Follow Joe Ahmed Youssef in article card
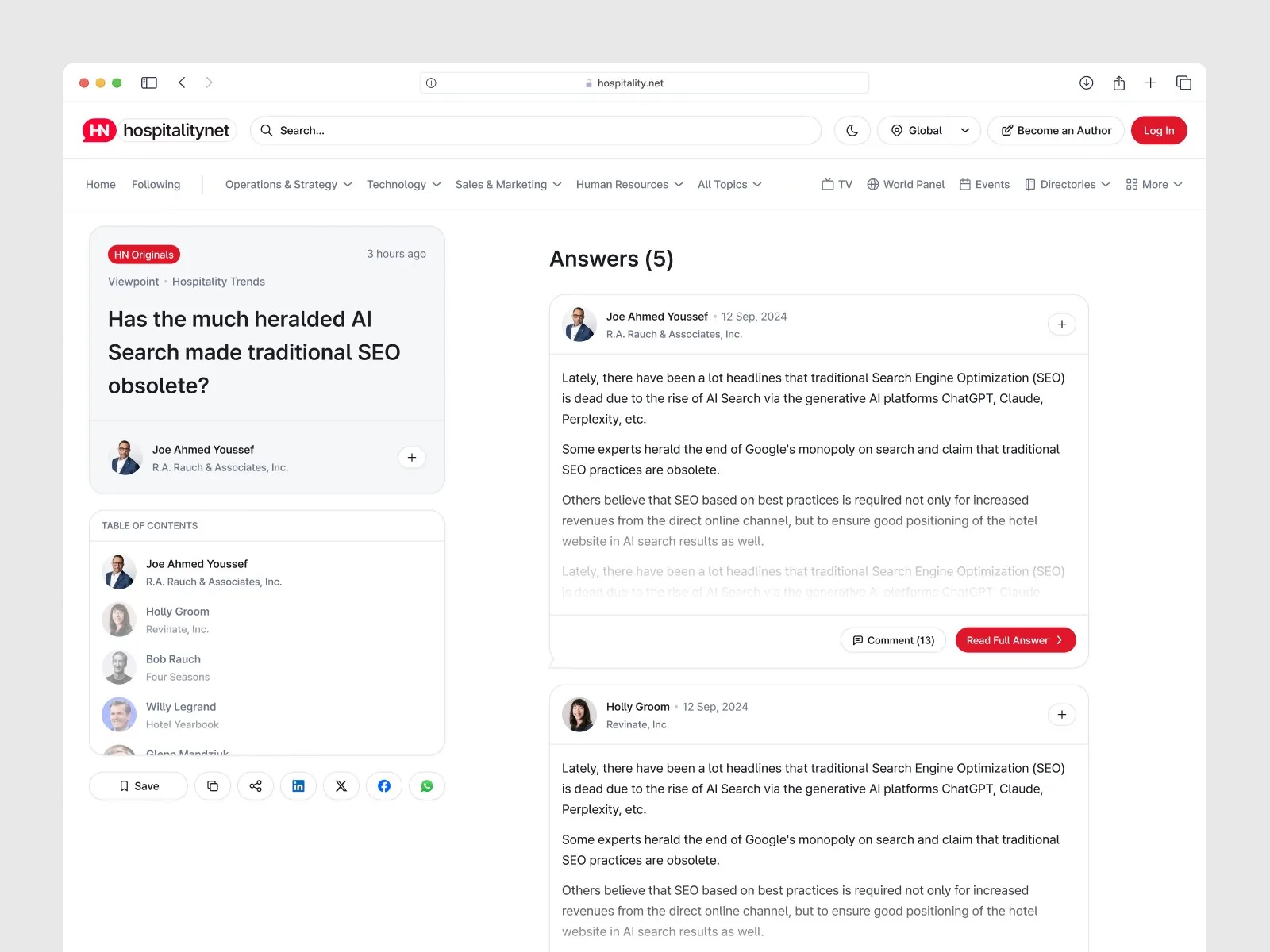Image resolution: width=1270 pixels, height=952 pixels. 412,458
